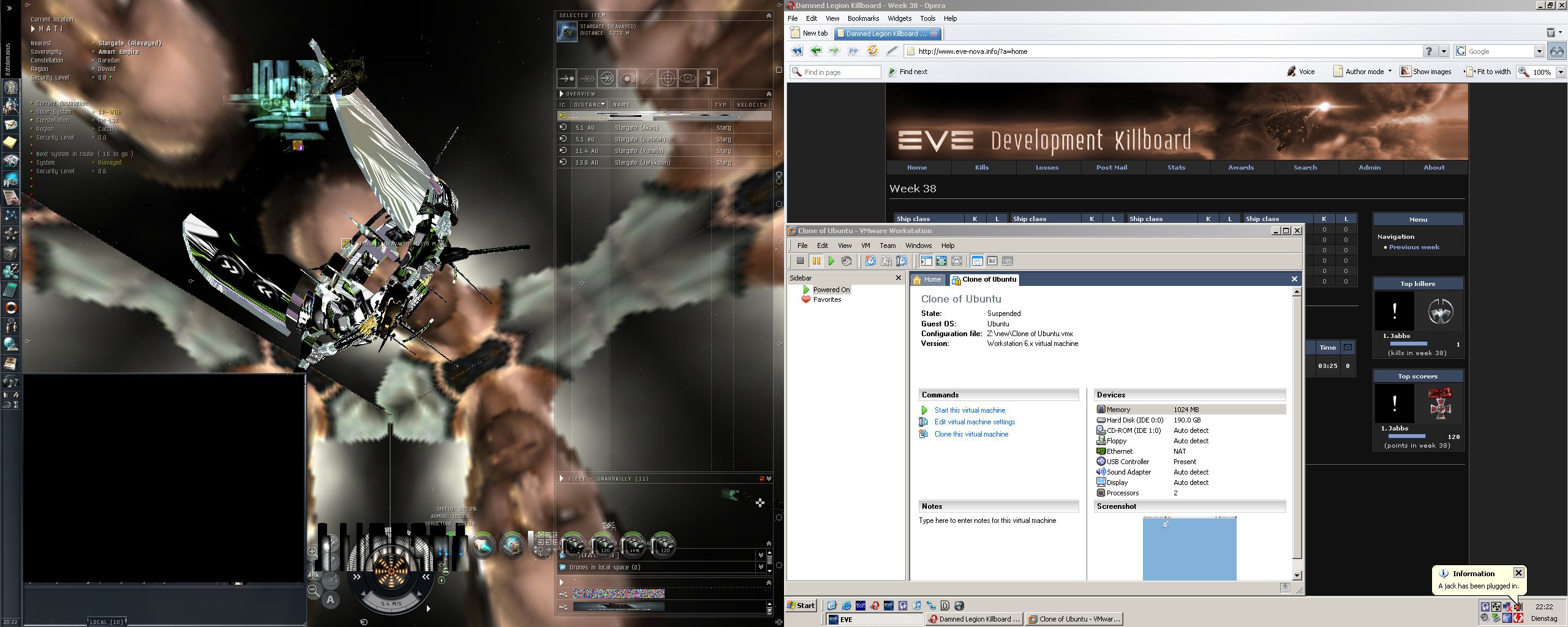Collapse the Selected Item panel chevron

point(769,15)
